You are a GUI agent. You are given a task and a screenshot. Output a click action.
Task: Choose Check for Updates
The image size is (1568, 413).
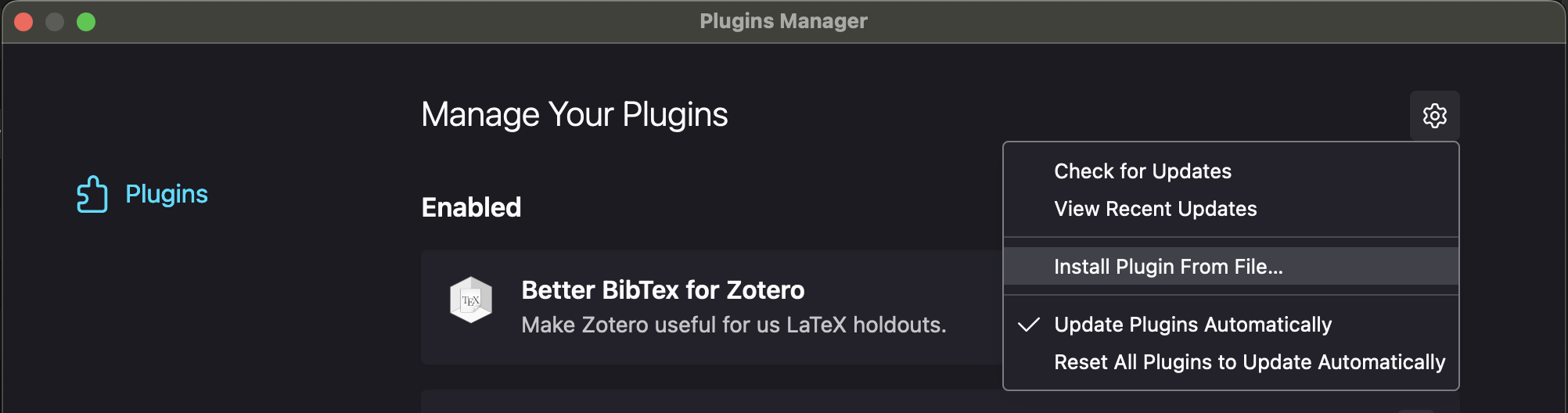(x=1142, y=171)
